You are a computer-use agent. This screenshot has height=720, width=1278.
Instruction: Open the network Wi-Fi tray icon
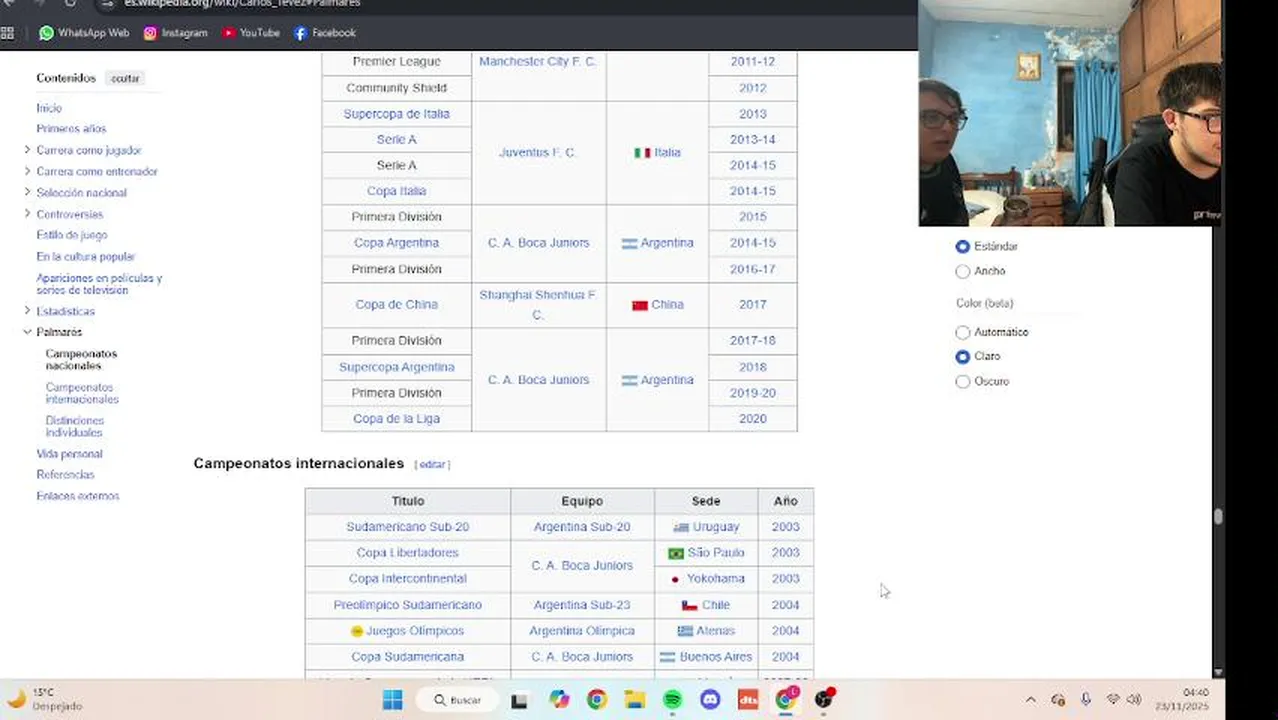click(1112, 700)
